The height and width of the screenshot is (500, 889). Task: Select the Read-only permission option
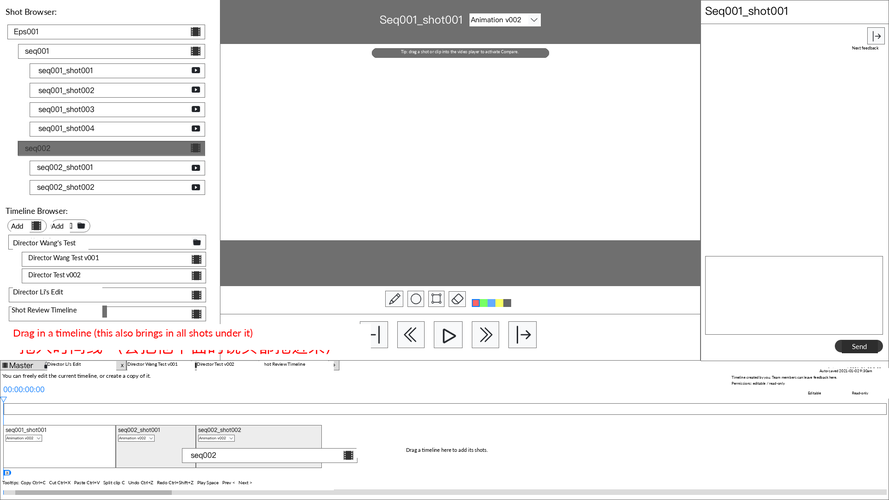coord(860,393)
